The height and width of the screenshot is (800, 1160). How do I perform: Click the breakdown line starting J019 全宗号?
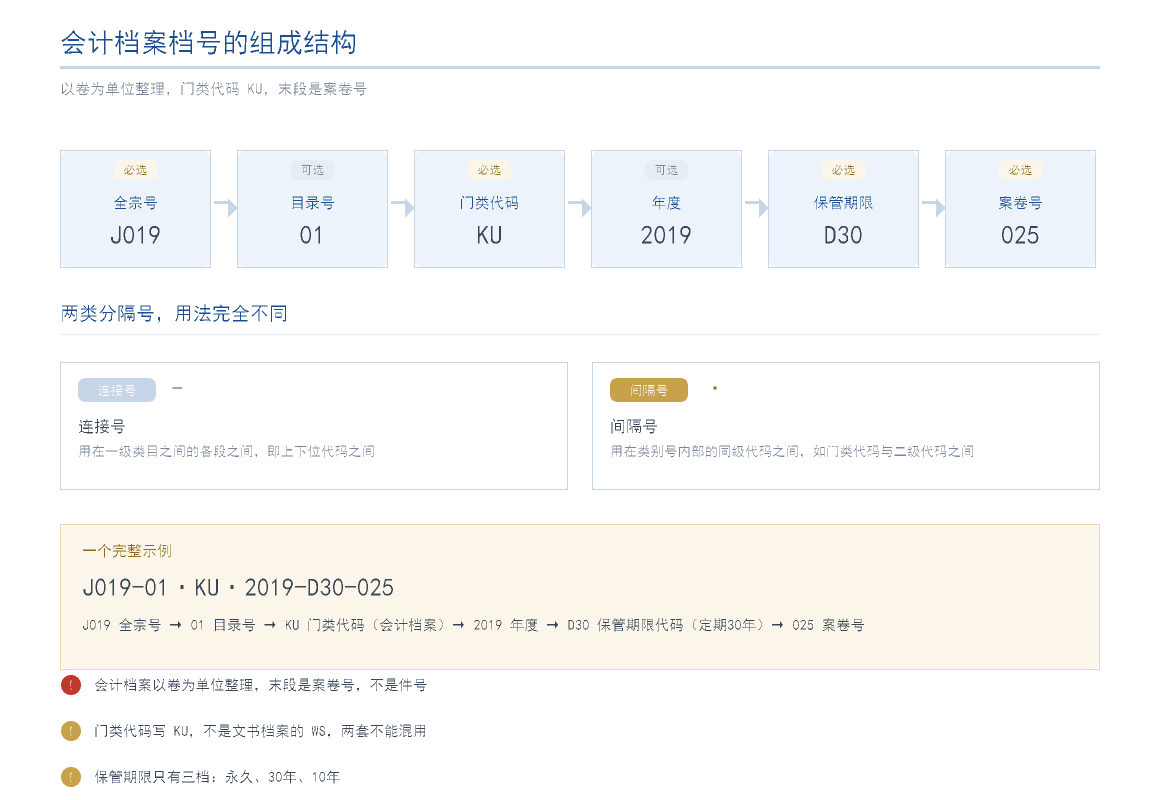473,625
